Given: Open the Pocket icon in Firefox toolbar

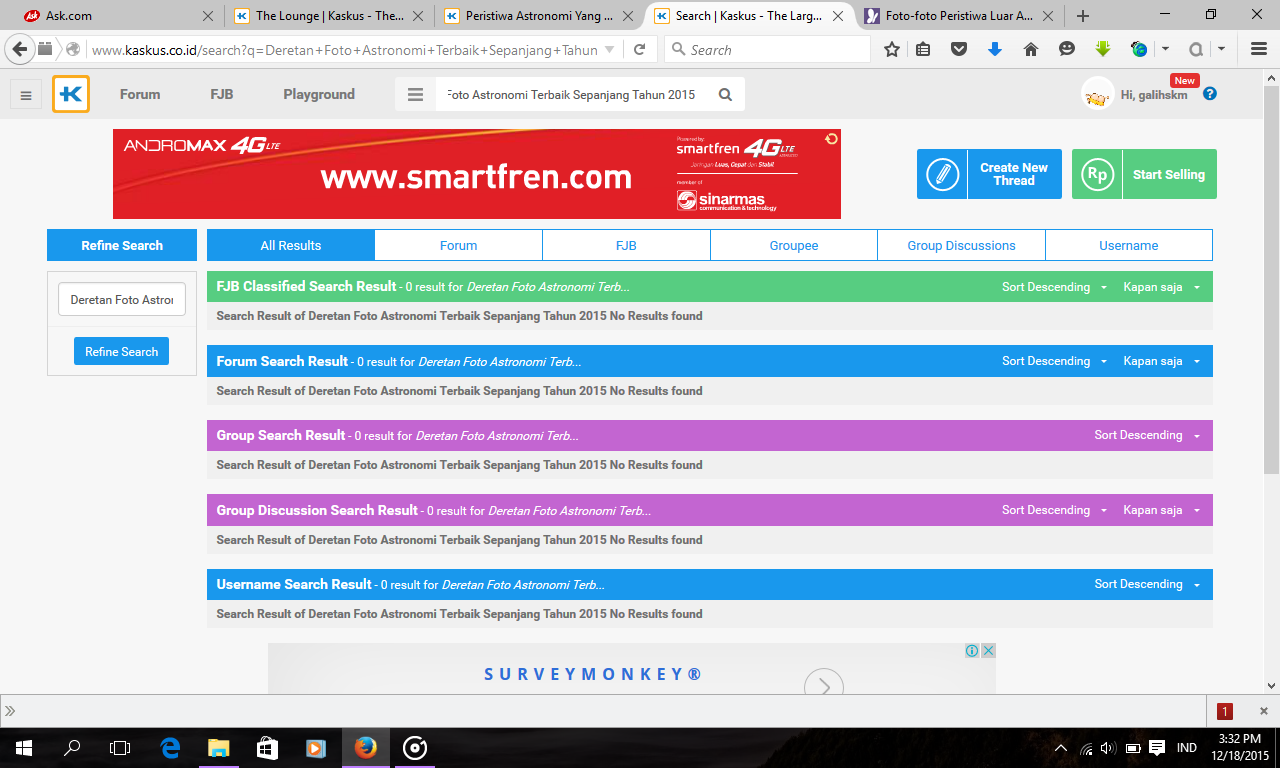Looking at the screenshot, I should tap(959, 49).
